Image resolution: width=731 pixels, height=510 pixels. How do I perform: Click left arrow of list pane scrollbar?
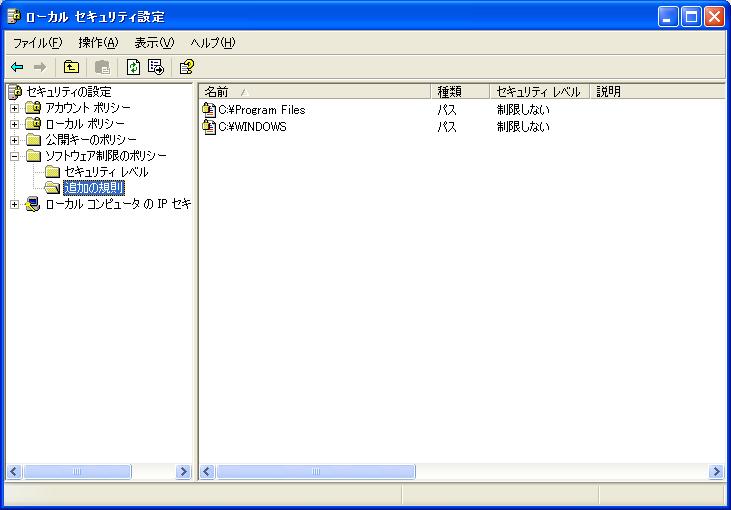pyautogui.click(x=207, y=472)
